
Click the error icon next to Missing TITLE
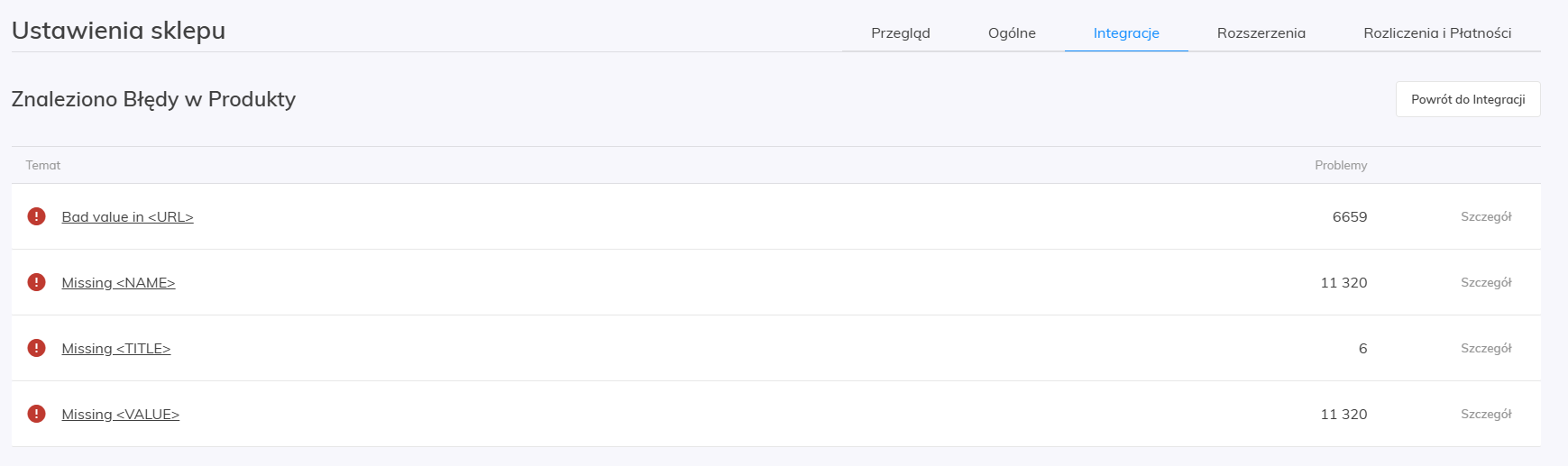point(36,348)
